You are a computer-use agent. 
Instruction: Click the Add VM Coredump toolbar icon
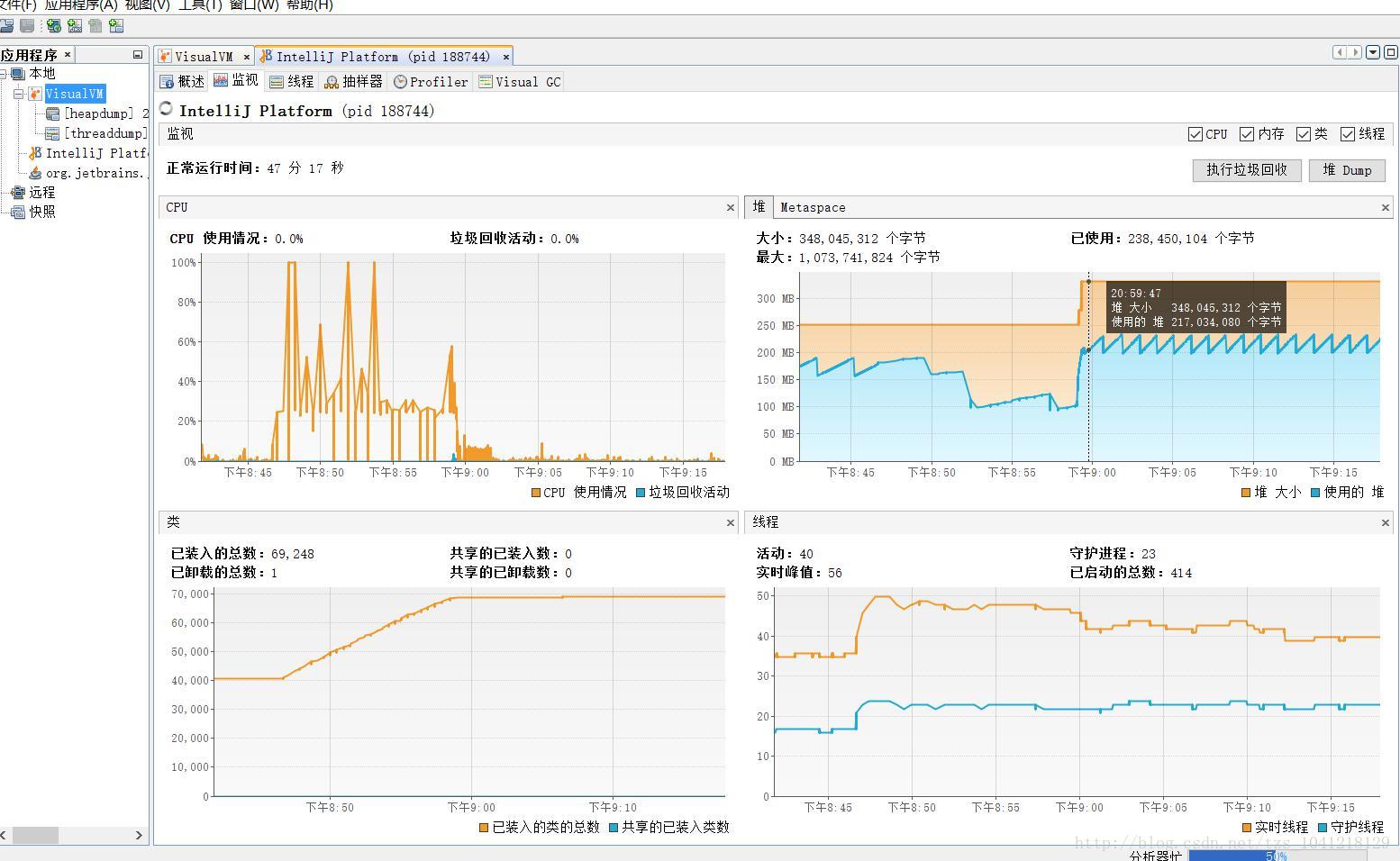point(95,26)
